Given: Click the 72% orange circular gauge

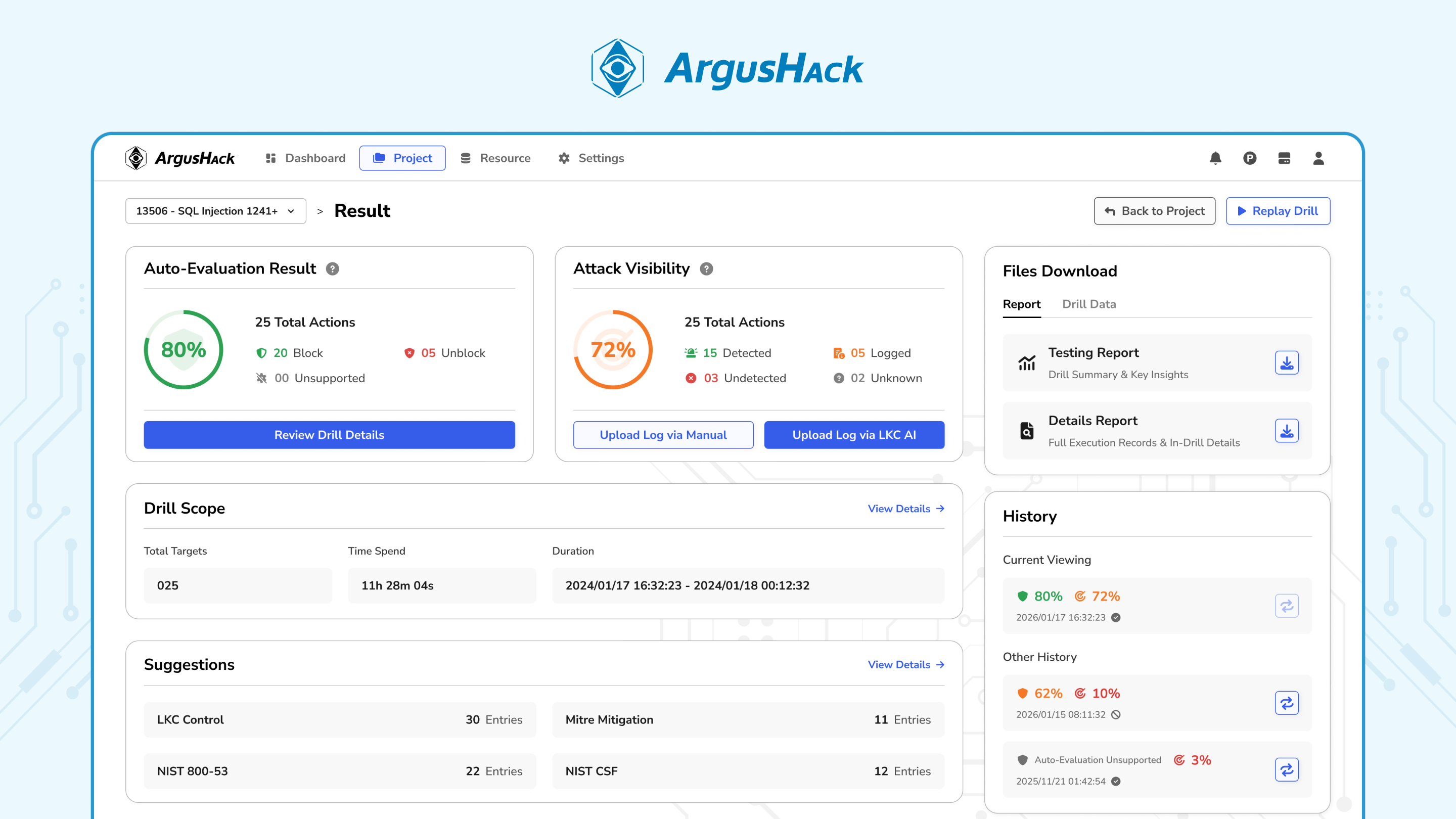Looking at the screenshot, I should (613, 350).
